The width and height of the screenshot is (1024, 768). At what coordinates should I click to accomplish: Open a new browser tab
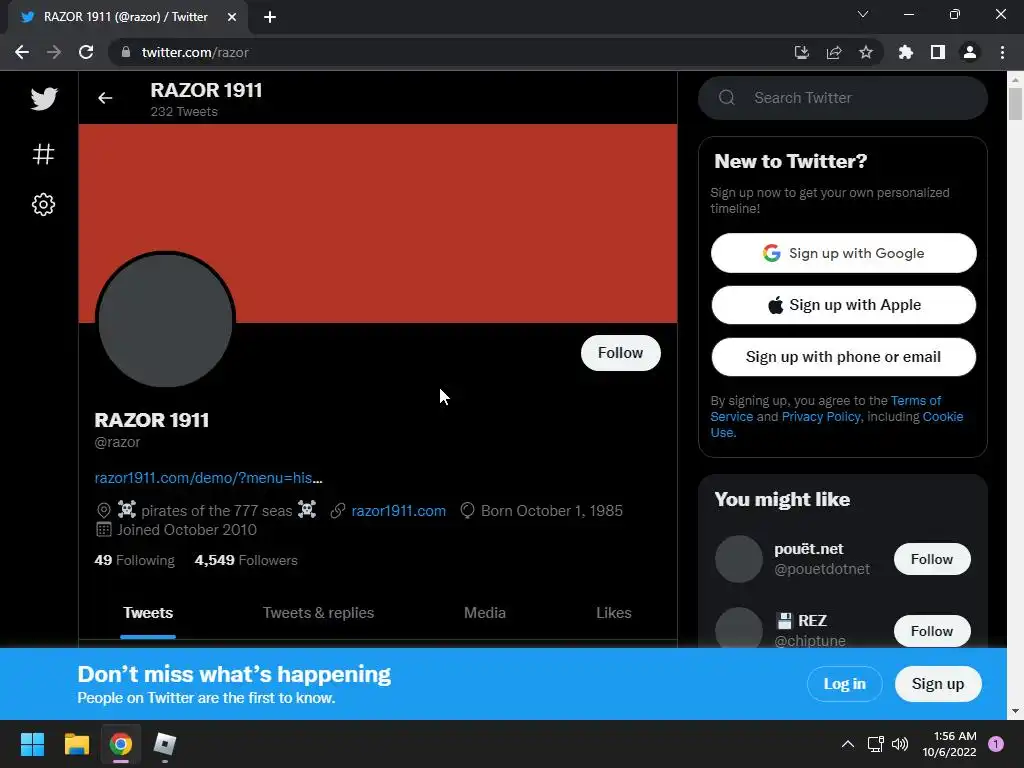click(270, 17)
